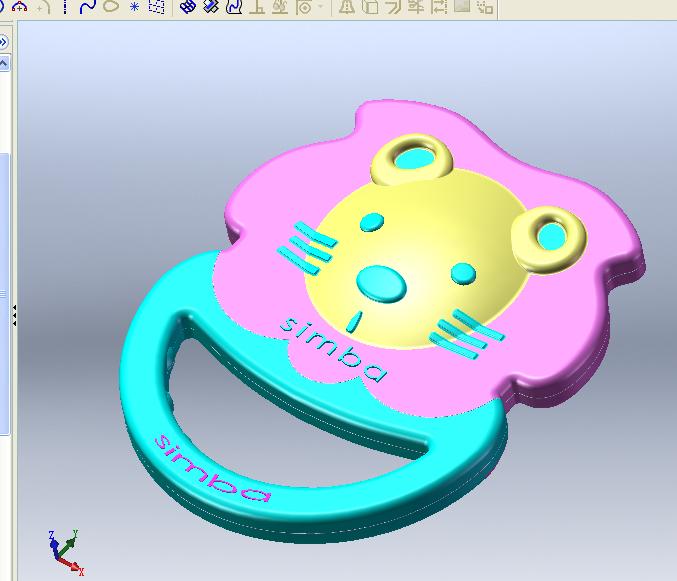Click the greyed box-shaped toolbar icon
This screenshot has height=581, width=677.
pyautogui.click(x=370, y=6)
